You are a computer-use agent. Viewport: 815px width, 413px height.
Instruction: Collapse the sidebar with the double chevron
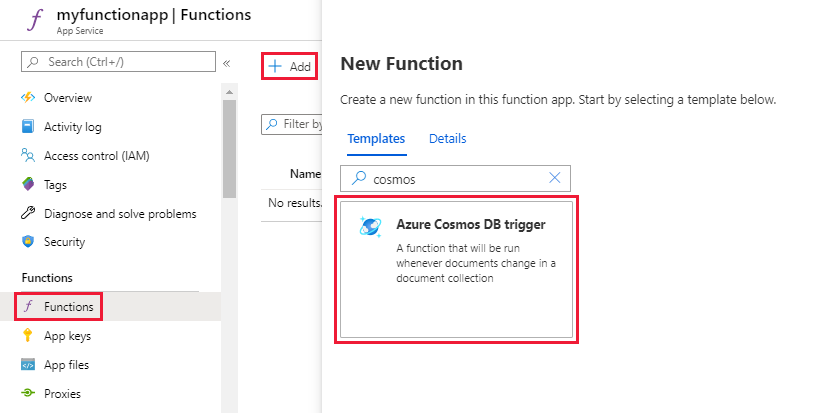tap(227, 63)
